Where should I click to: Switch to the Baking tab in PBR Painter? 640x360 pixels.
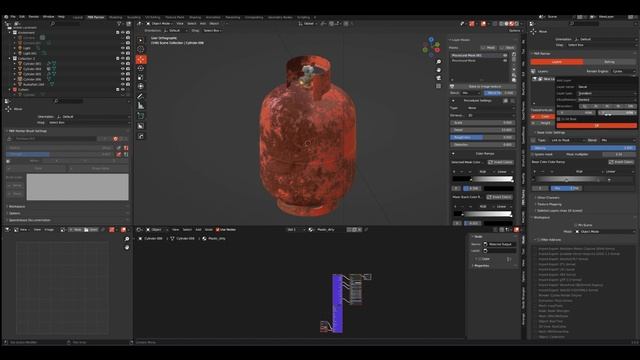[609, 62]
